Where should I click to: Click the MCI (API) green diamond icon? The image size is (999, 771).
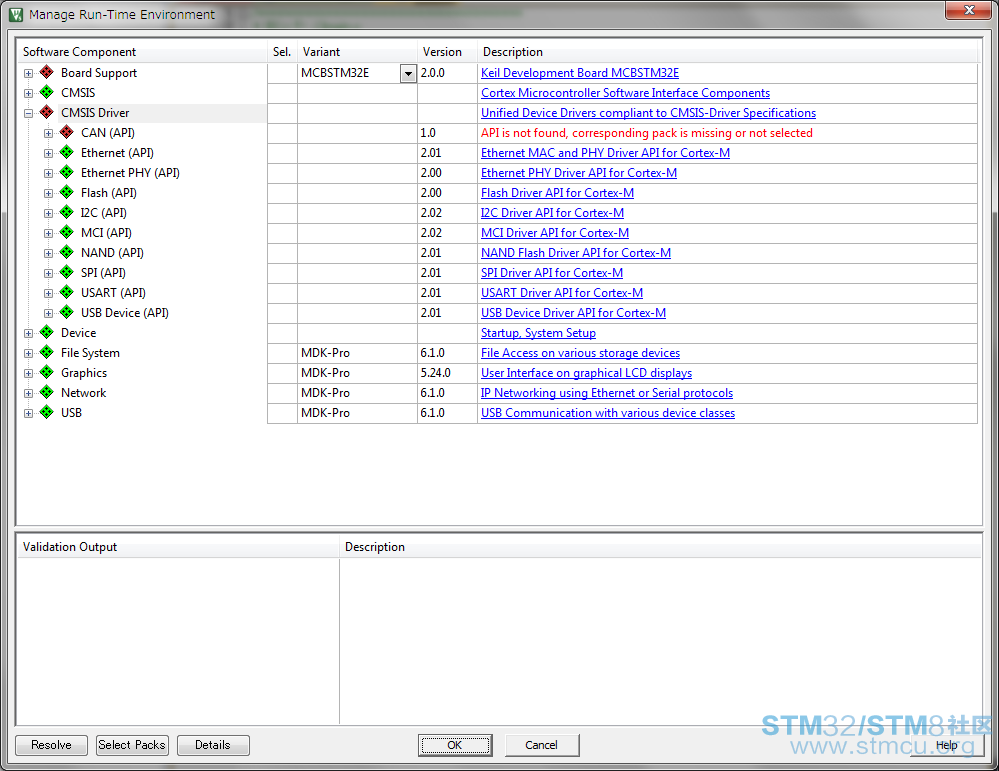click(x=67, y=232)
